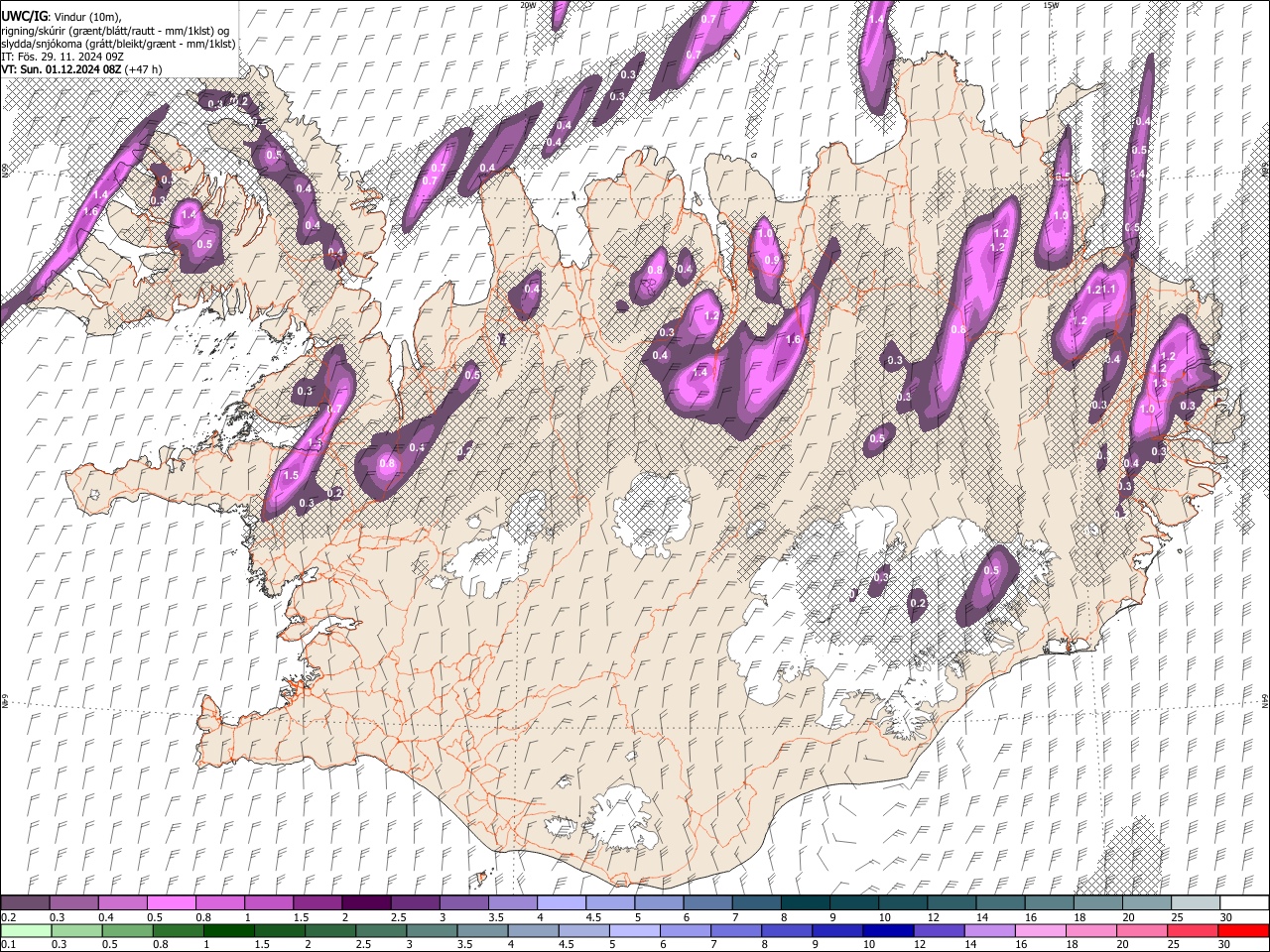Select the bright red 30 swatch in lower scale

point(1243,931)
